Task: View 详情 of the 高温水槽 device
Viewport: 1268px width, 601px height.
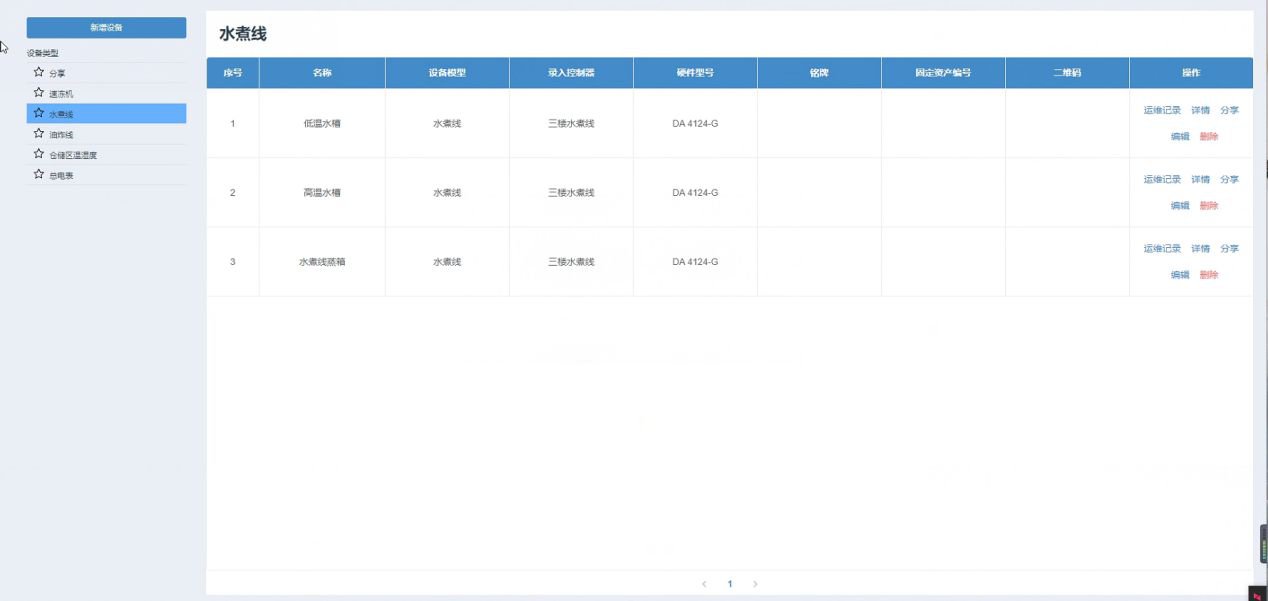Action: (1200, 180)
